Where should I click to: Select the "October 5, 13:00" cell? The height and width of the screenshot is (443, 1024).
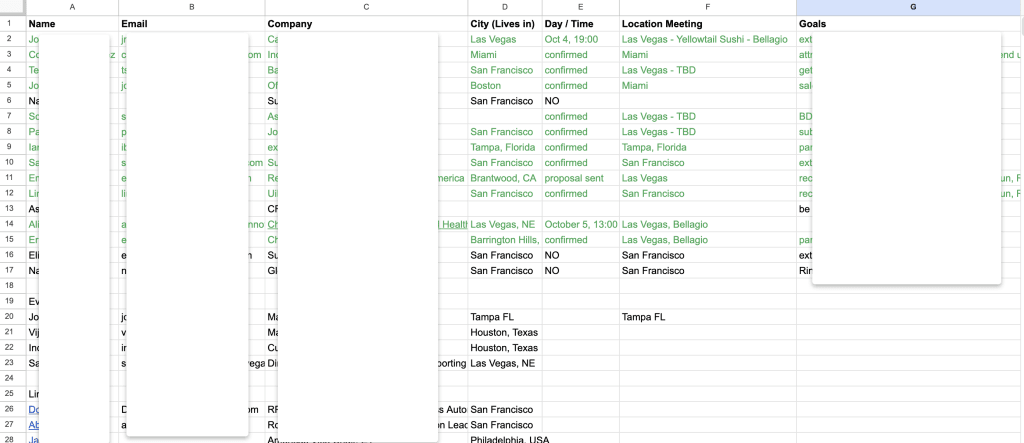click(581, 224)
